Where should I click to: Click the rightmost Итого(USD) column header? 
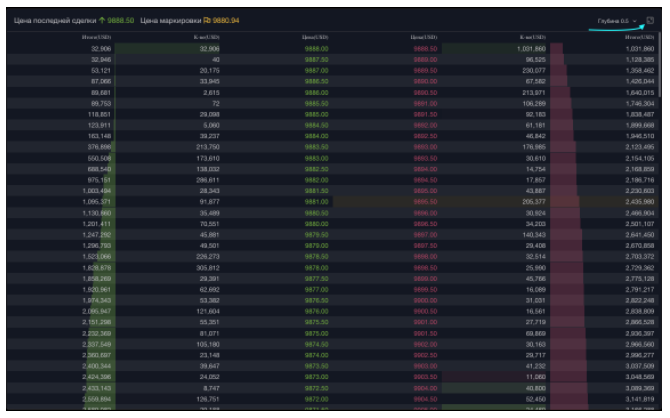(x=640, y=37)
